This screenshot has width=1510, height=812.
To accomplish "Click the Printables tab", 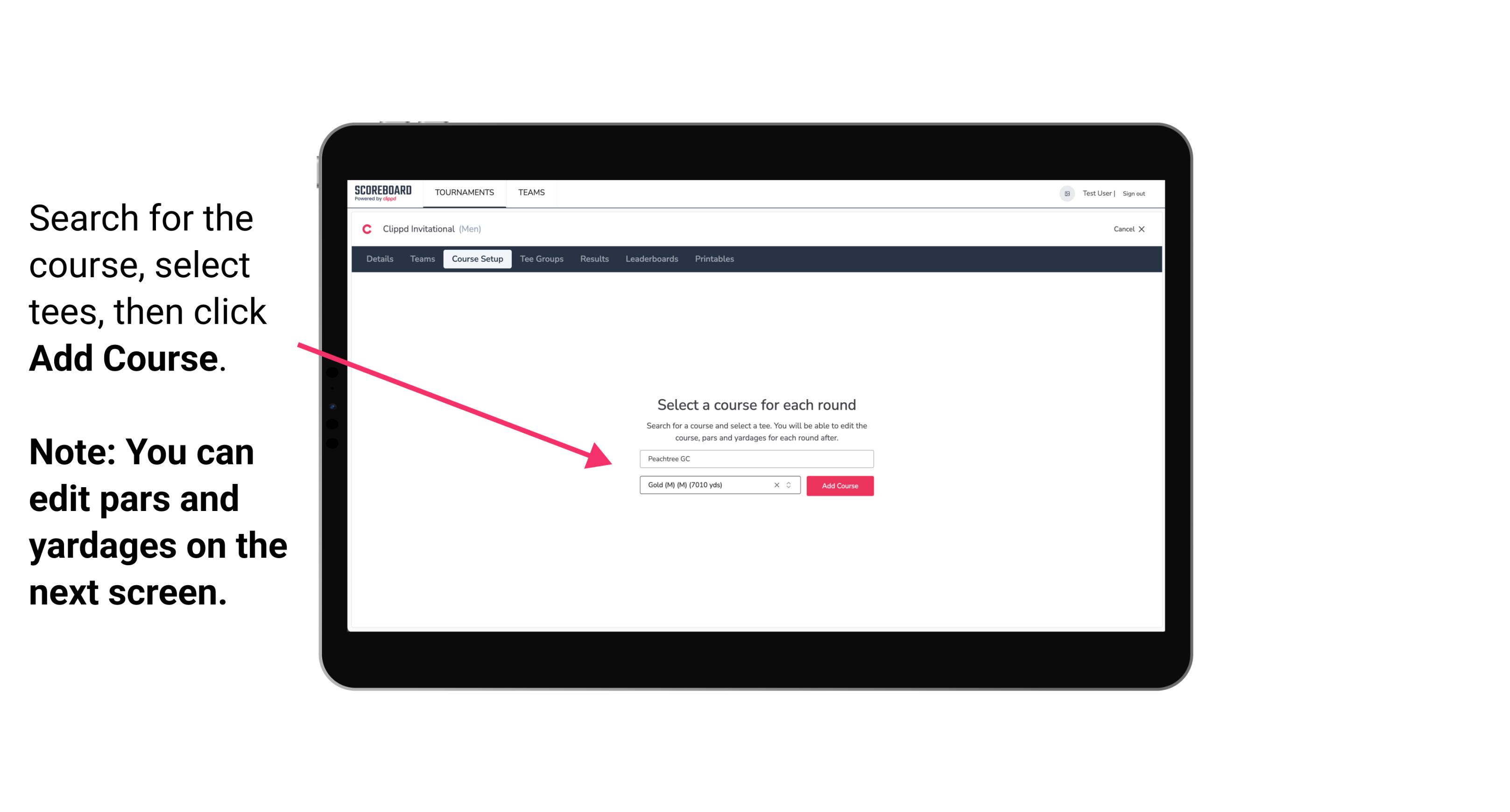I will (x=715, y=259).
